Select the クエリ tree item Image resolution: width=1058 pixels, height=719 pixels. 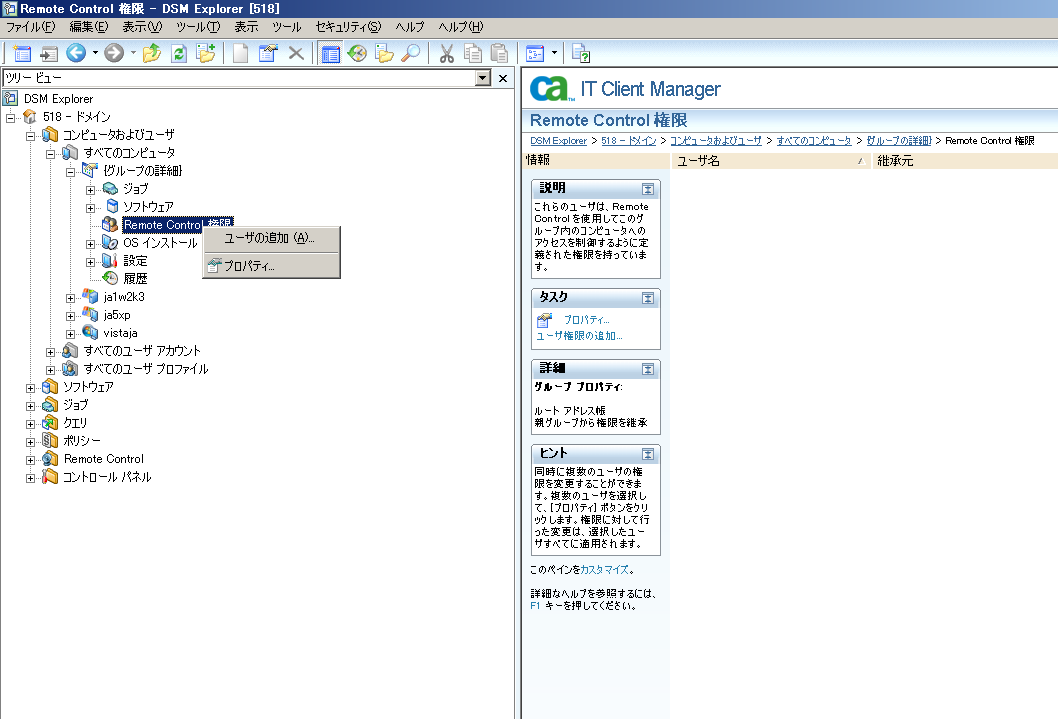click(75, 423)
